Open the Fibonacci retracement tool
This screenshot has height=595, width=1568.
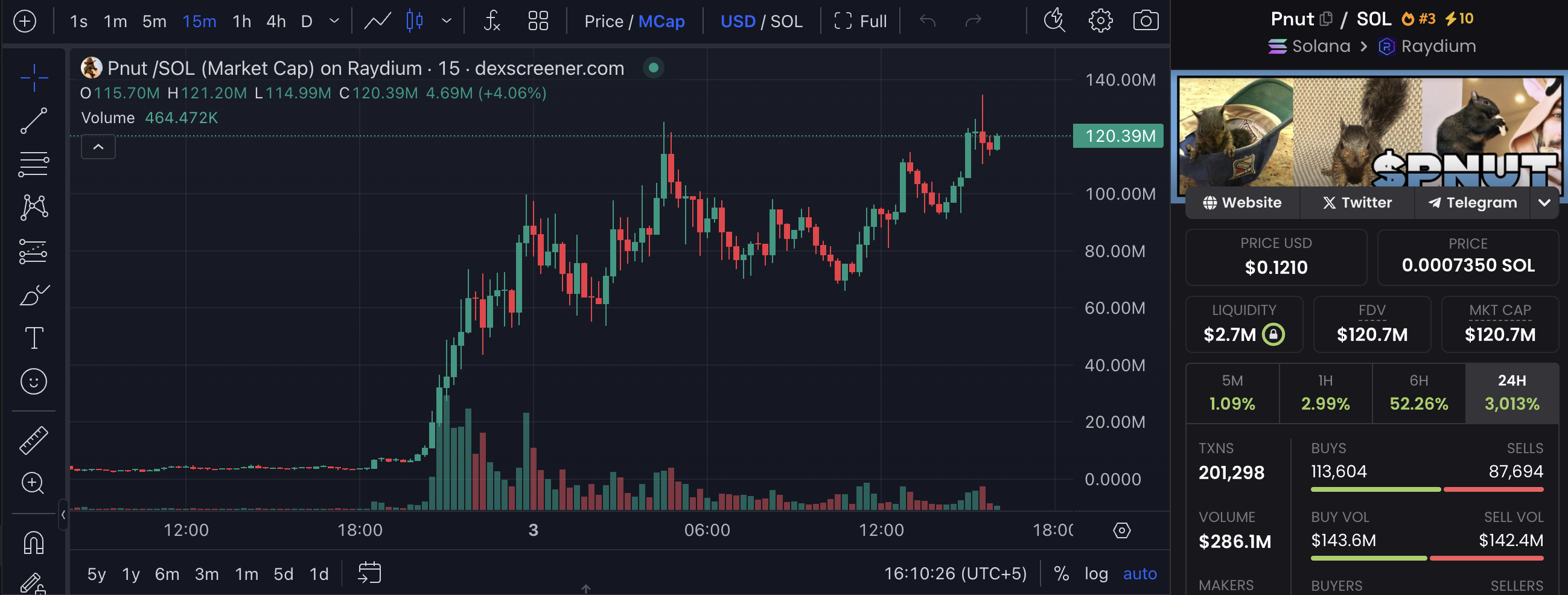point(33,164)
